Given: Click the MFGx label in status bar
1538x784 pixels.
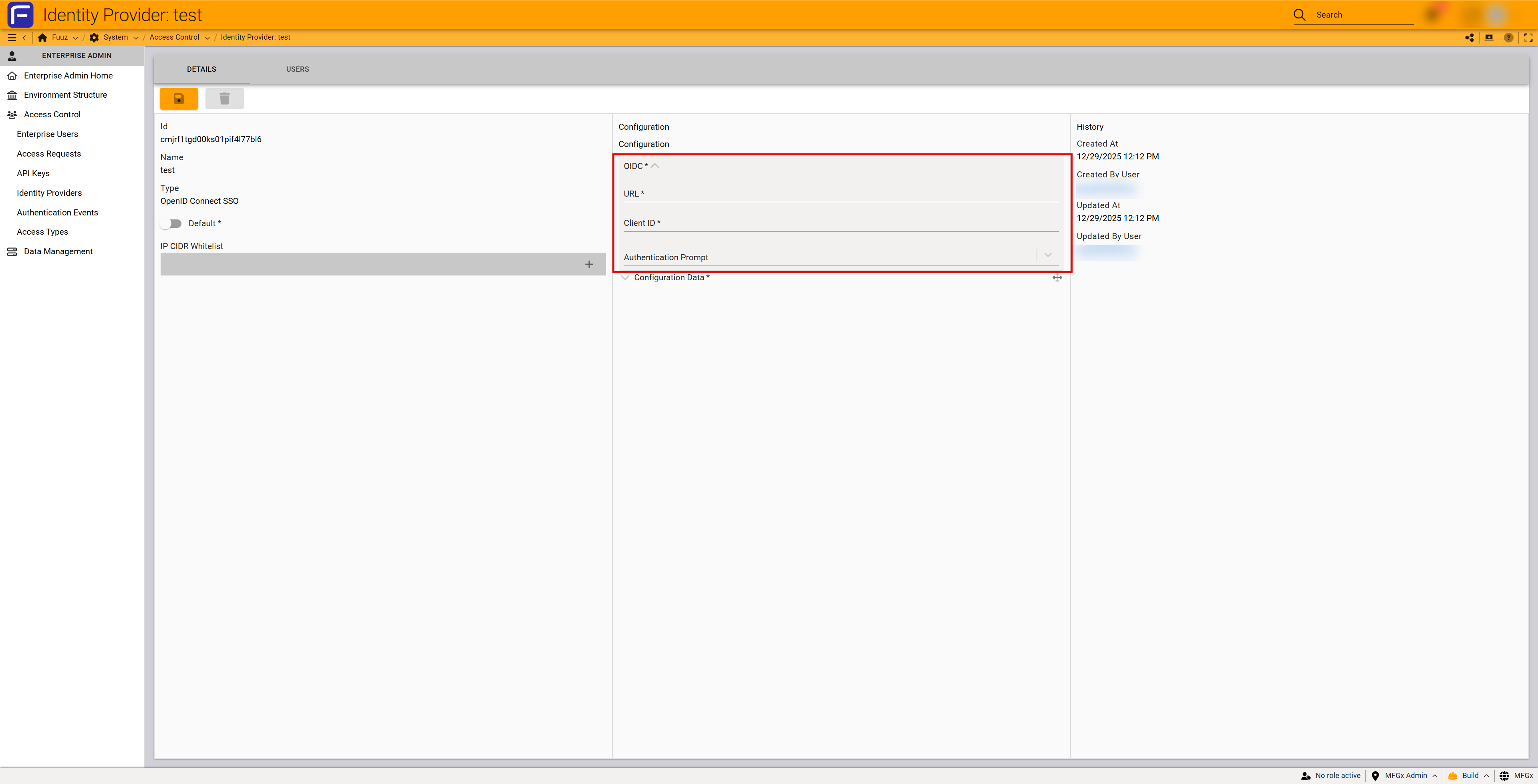Looking at the screenshot, I should [1524, 776].
